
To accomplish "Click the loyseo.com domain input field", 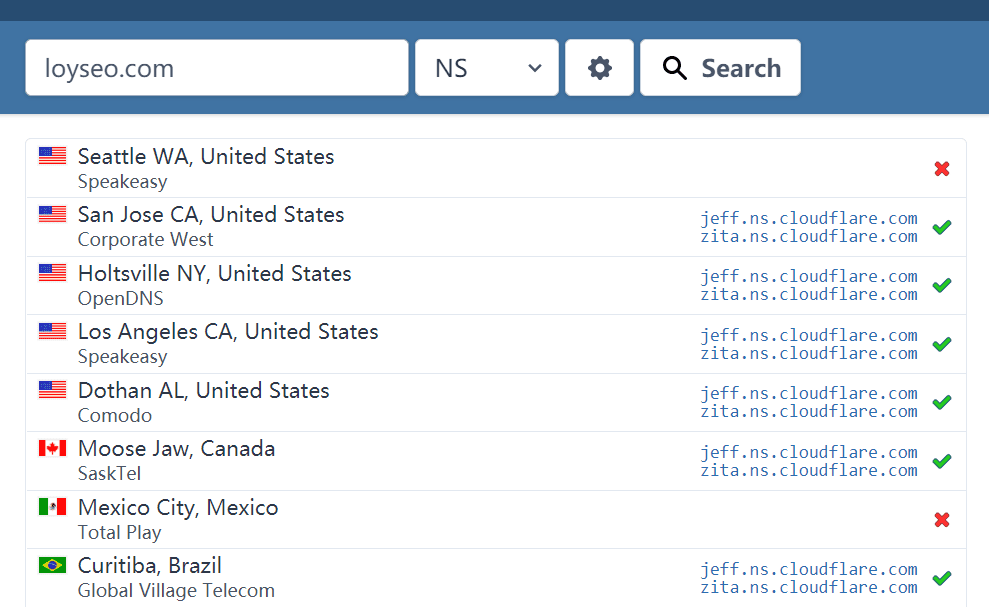I will tap(217, 68).
